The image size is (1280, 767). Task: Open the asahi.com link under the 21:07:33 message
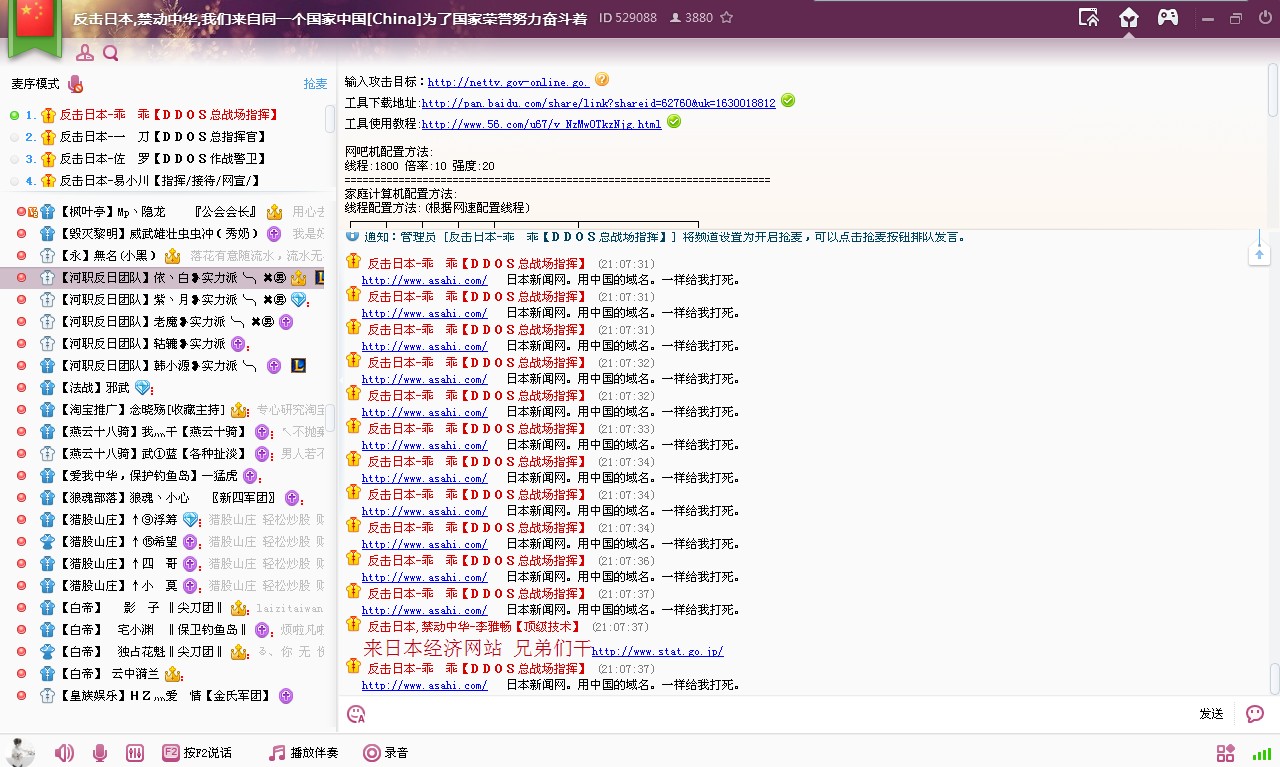424,445
